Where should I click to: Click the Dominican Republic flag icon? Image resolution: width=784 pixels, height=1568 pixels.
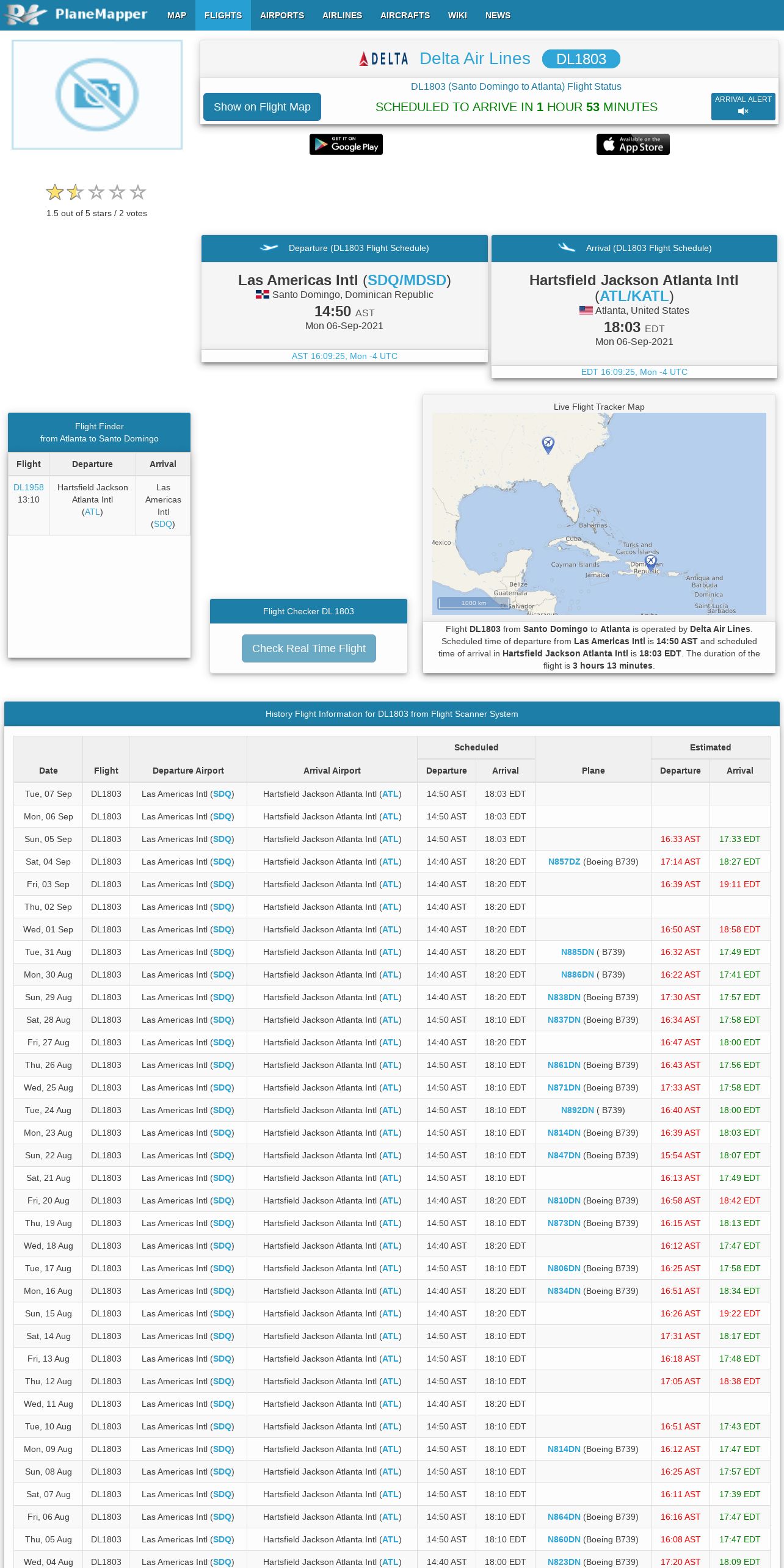263,294
